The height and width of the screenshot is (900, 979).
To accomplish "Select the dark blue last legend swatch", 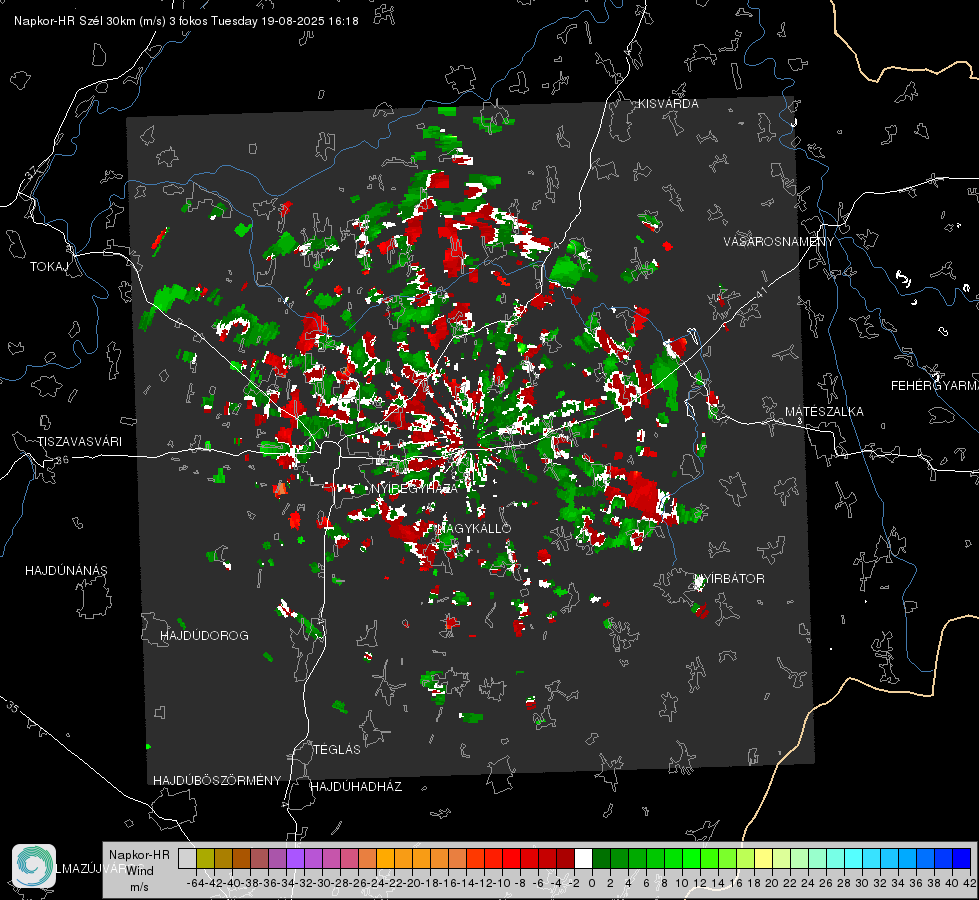I will (x=962, y=858).
